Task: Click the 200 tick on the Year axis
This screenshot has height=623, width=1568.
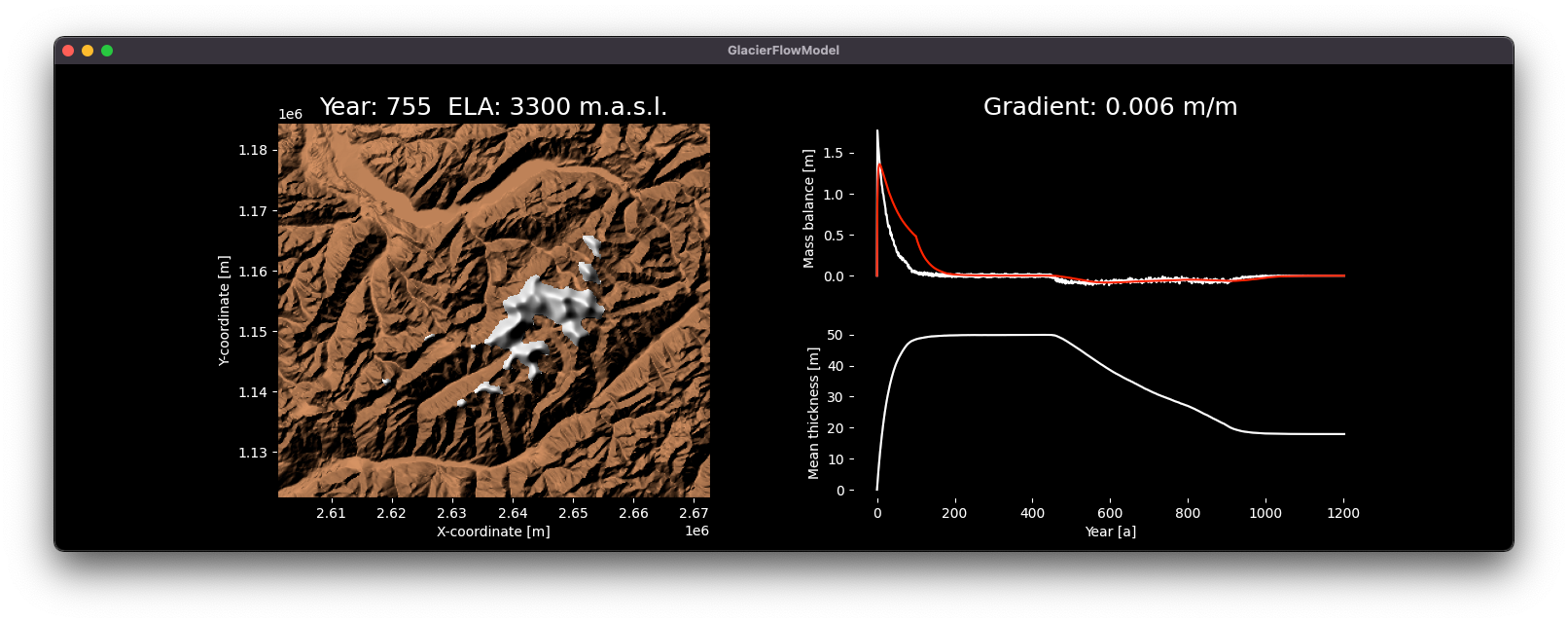Action: (x=954, y=513)
